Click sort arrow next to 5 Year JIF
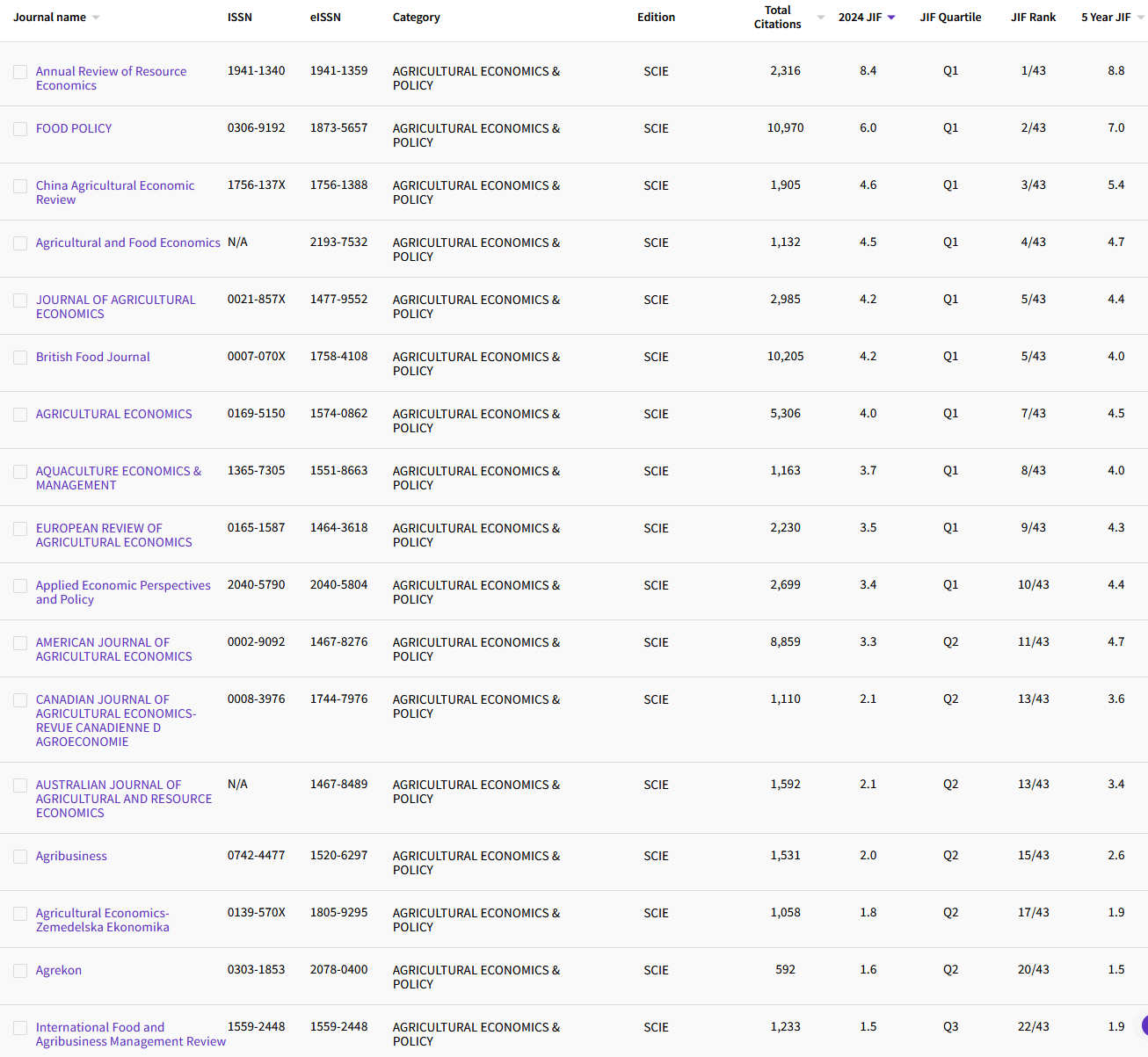1148x1057 pixels. (x=1140, y=18)
